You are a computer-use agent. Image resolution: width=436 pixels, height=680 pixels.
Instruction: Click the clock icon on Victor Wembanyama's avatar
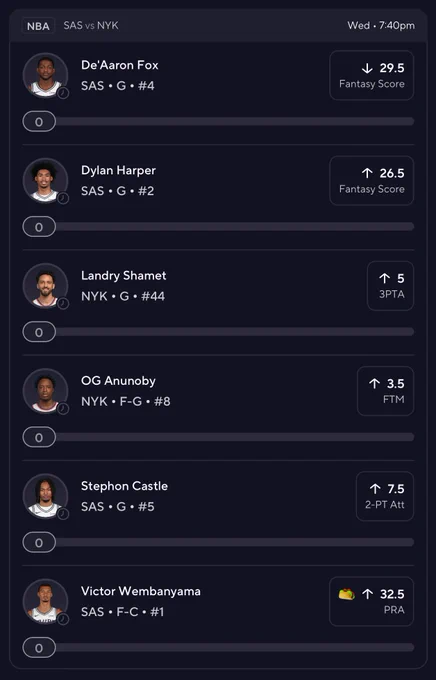[x=63, y=619]
